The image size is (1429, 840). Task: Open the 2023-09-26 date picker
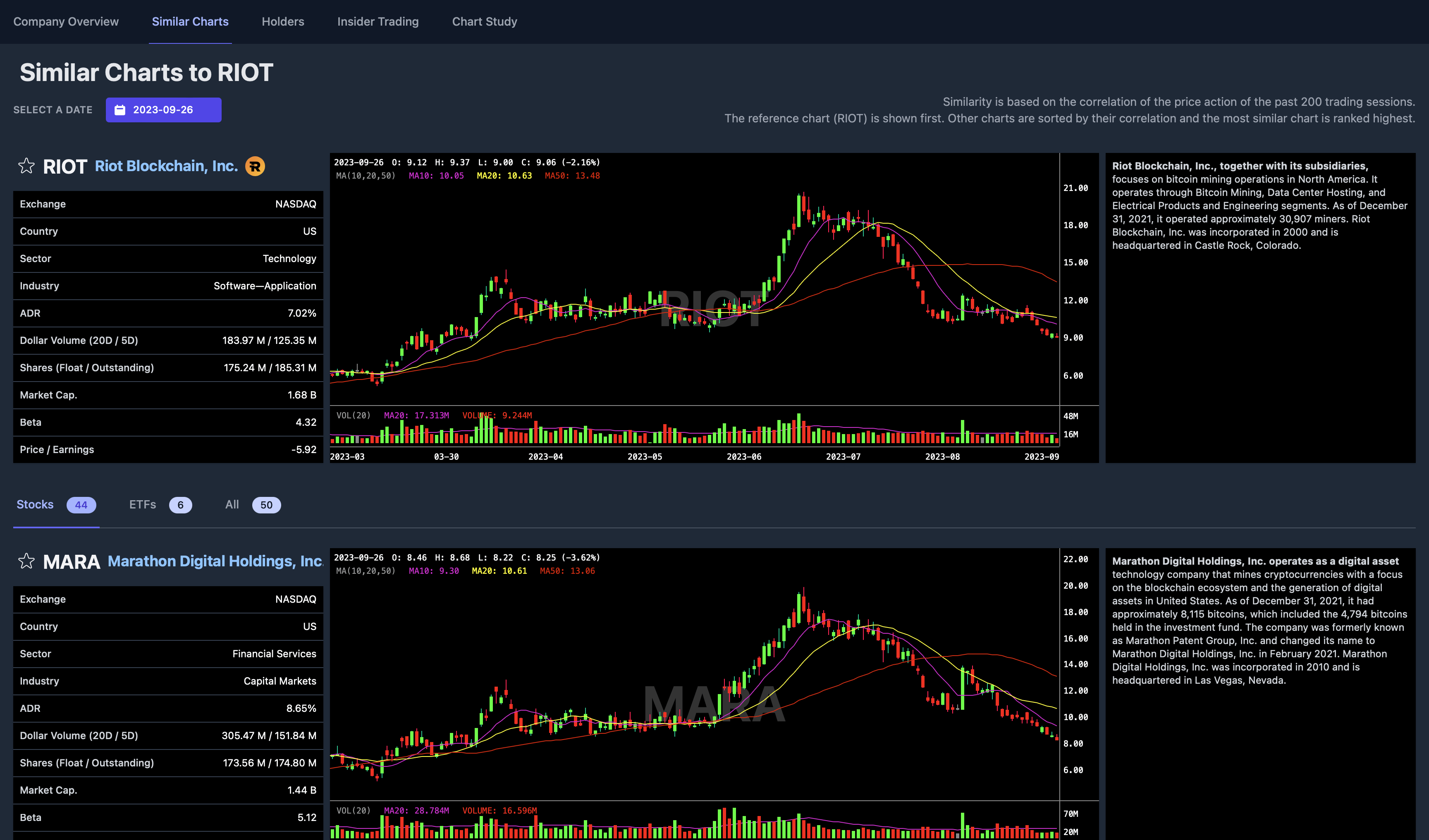[x=163, y=110]
